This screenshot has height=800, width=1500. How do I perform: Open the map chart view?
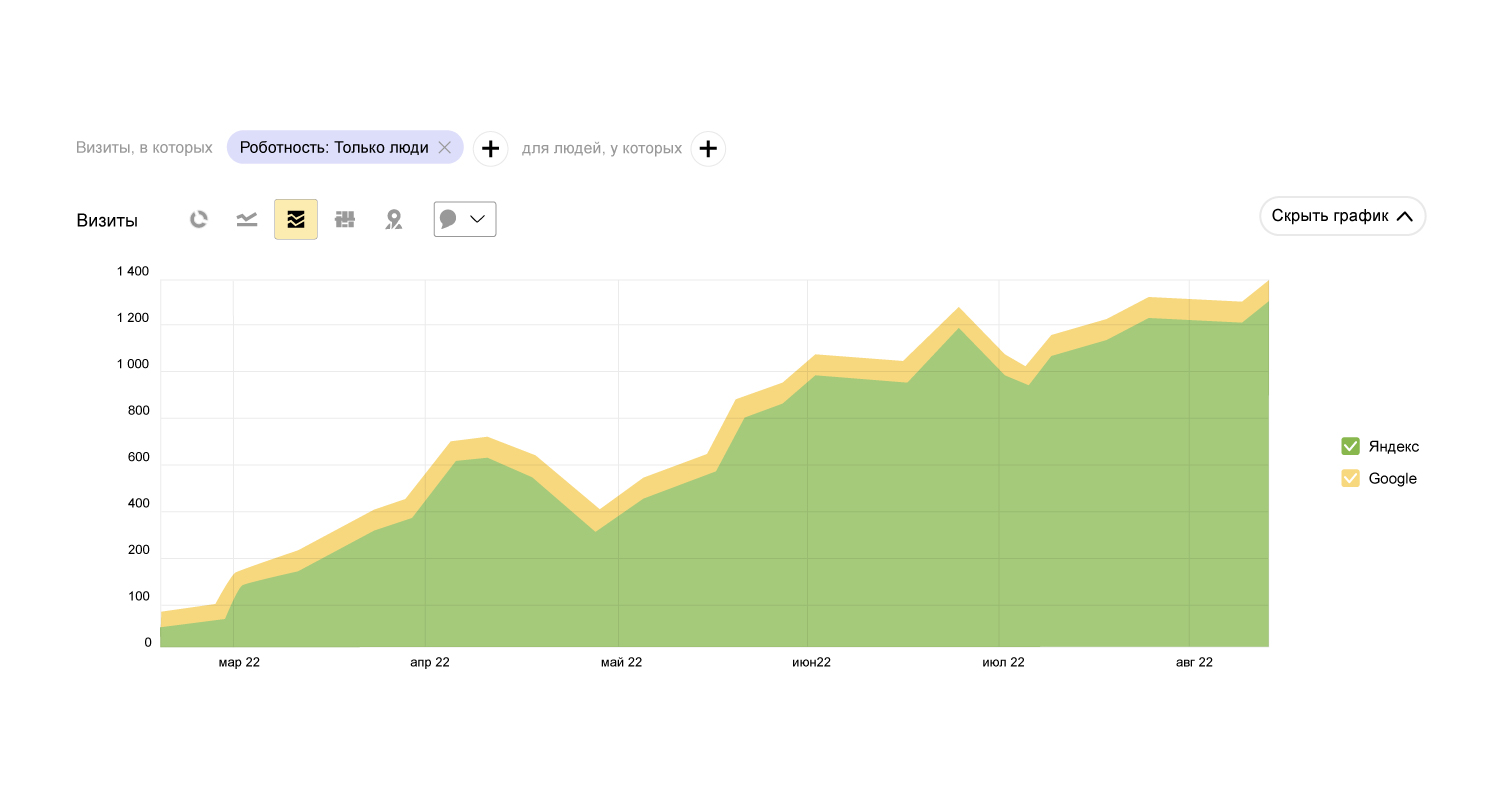coord(394,219)
